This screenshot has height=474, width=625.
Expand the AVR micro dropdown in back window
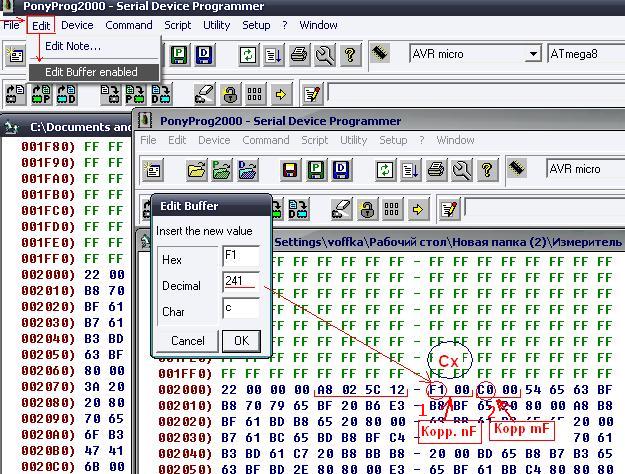click(533, 54)
